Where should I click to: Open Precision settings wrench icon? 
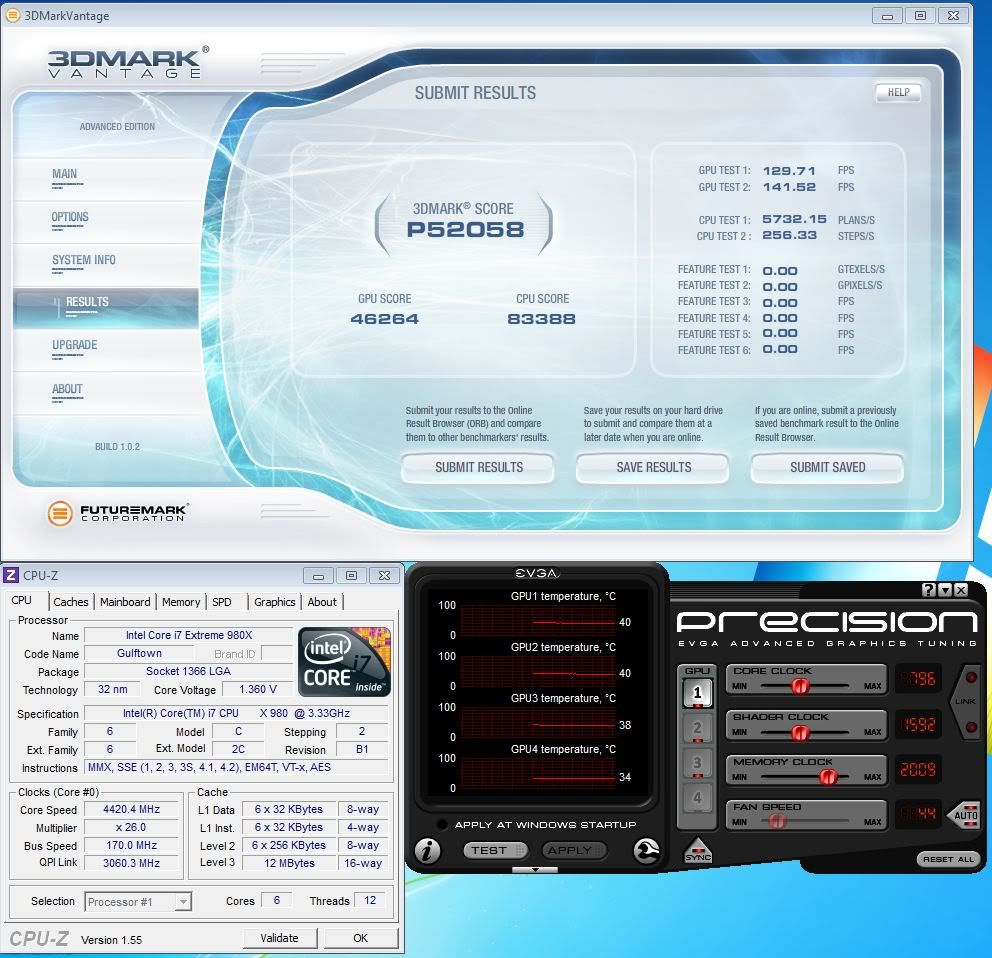647,851
